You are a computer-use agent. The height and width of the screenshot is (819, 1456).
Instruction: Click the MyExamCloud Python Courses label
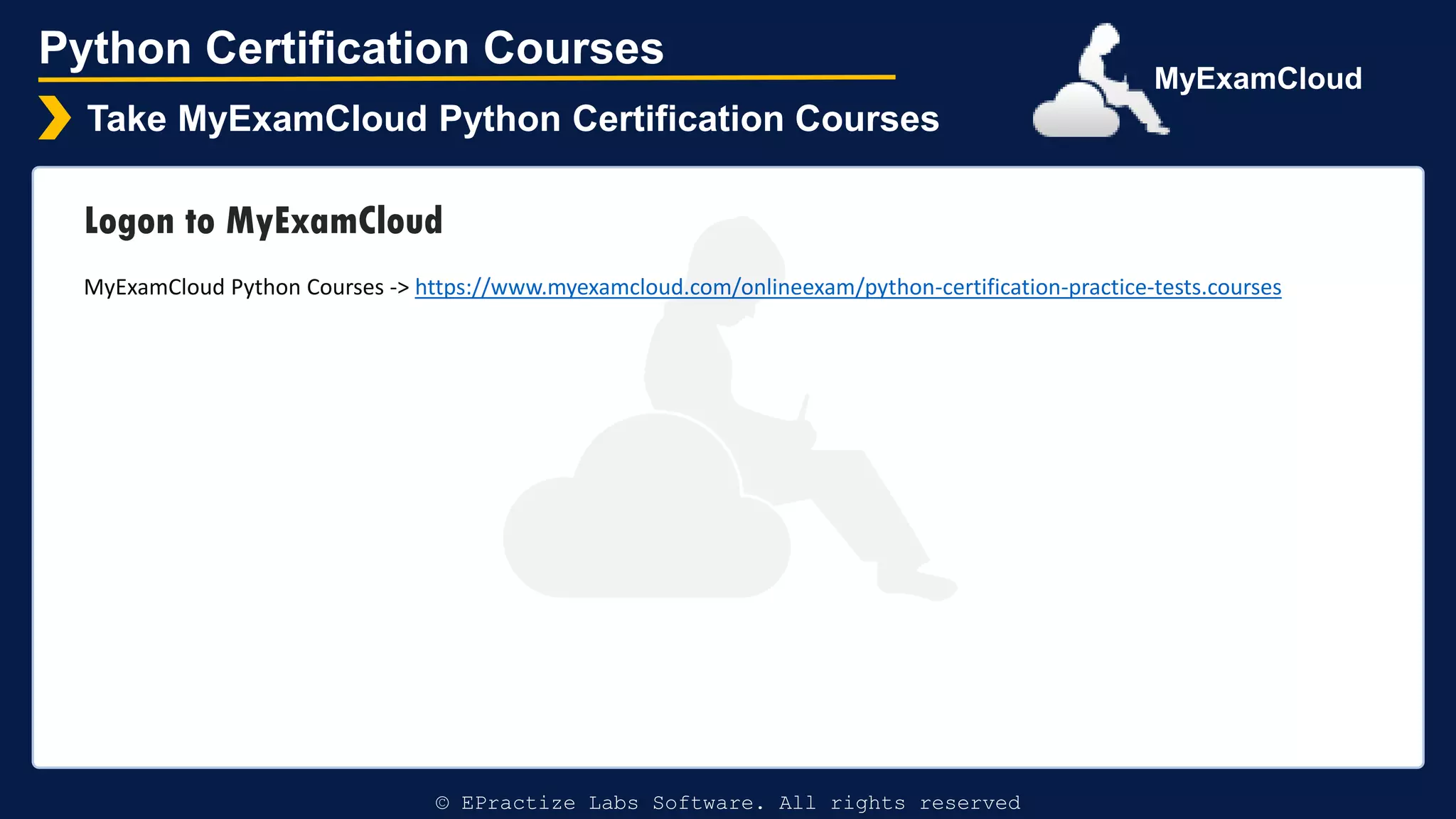233,287
